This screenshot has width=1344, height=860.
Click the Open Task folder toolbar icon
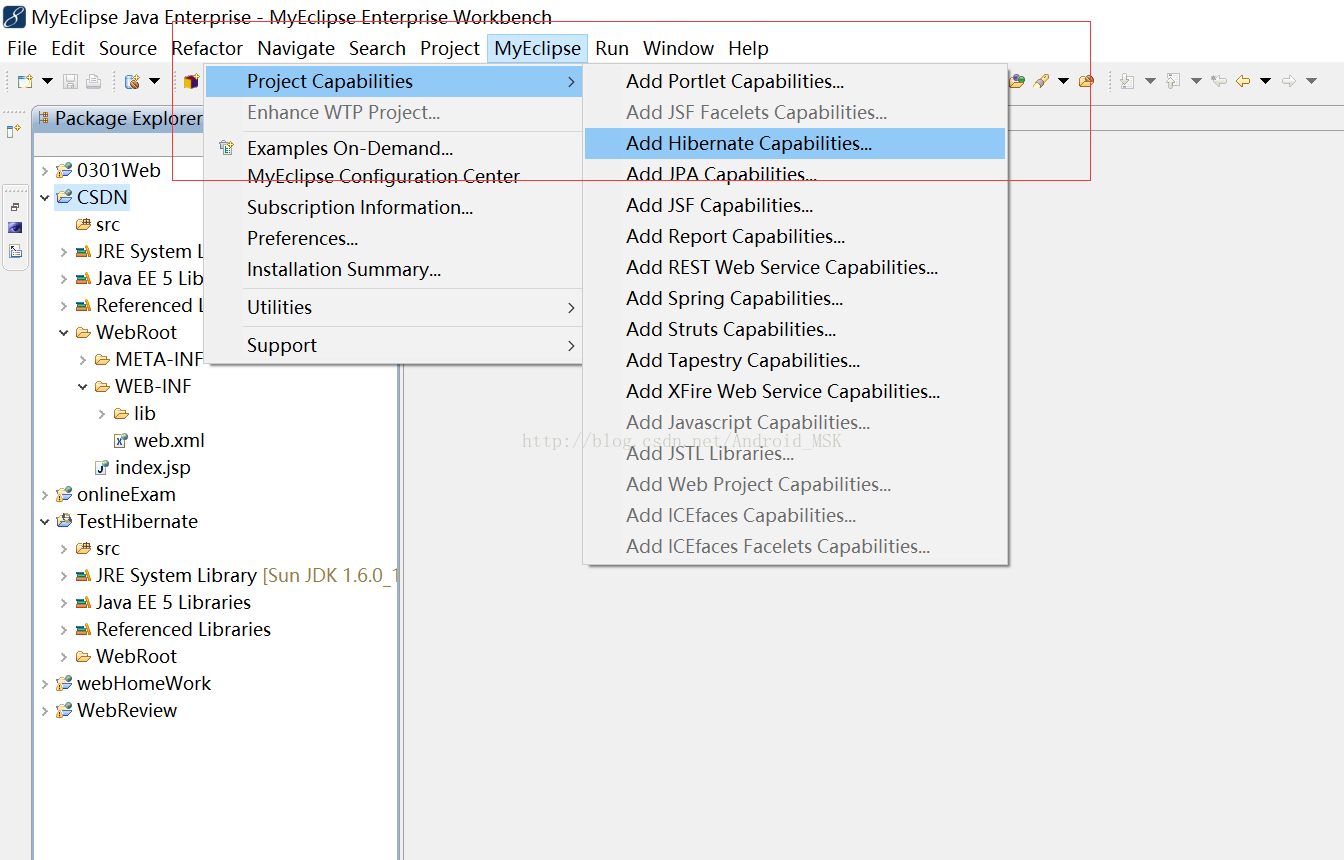point(1086,81)
